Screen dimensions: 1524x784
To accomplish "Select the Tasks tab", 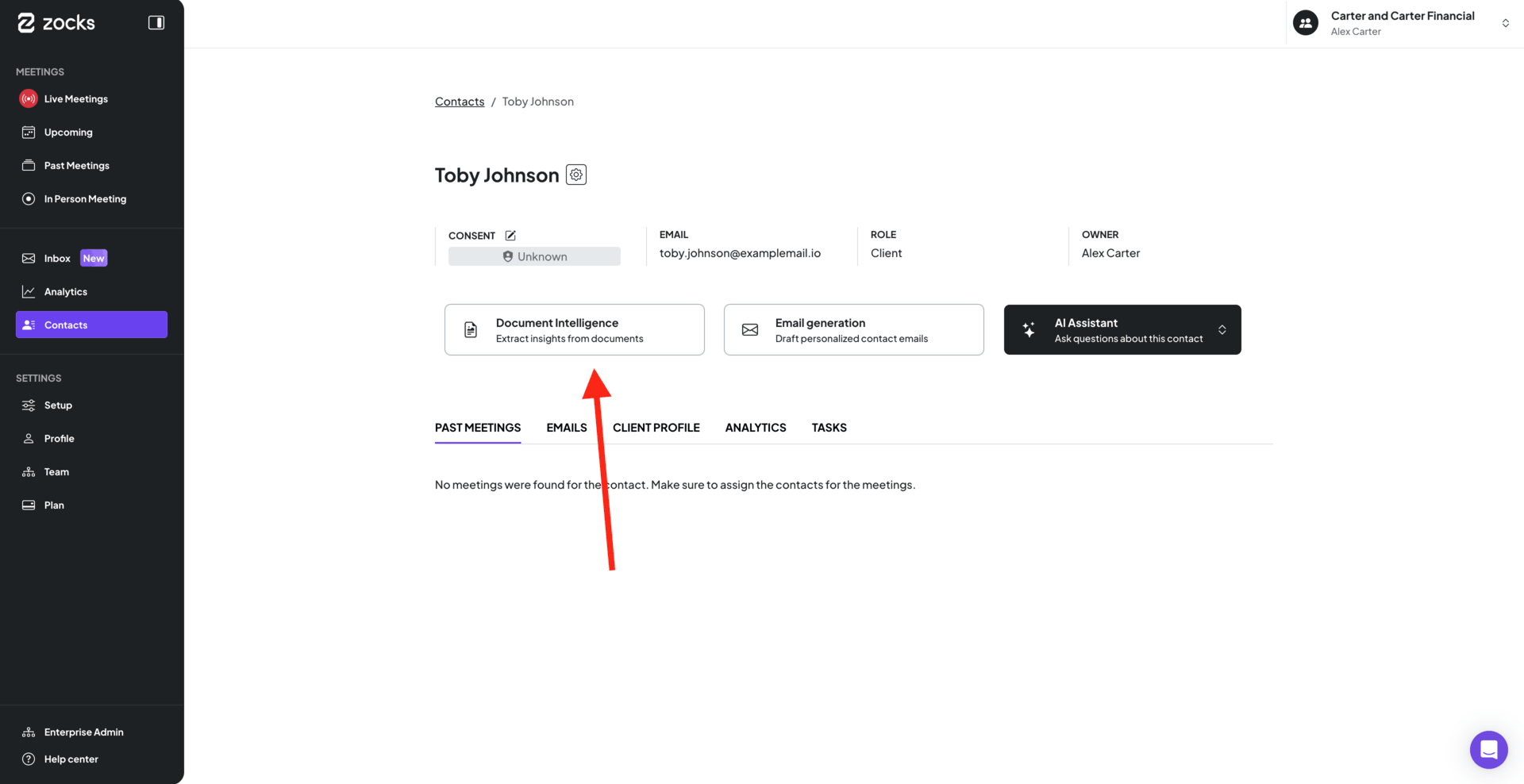I will [829, 428].
